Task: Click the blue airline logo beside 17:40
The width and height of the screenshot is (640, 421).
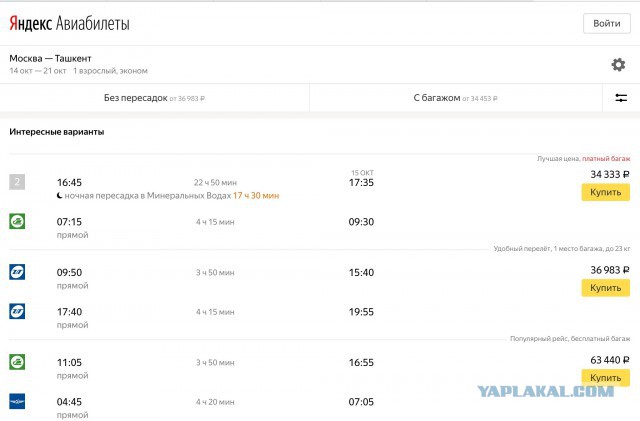Action: click(x=17, y=311)
